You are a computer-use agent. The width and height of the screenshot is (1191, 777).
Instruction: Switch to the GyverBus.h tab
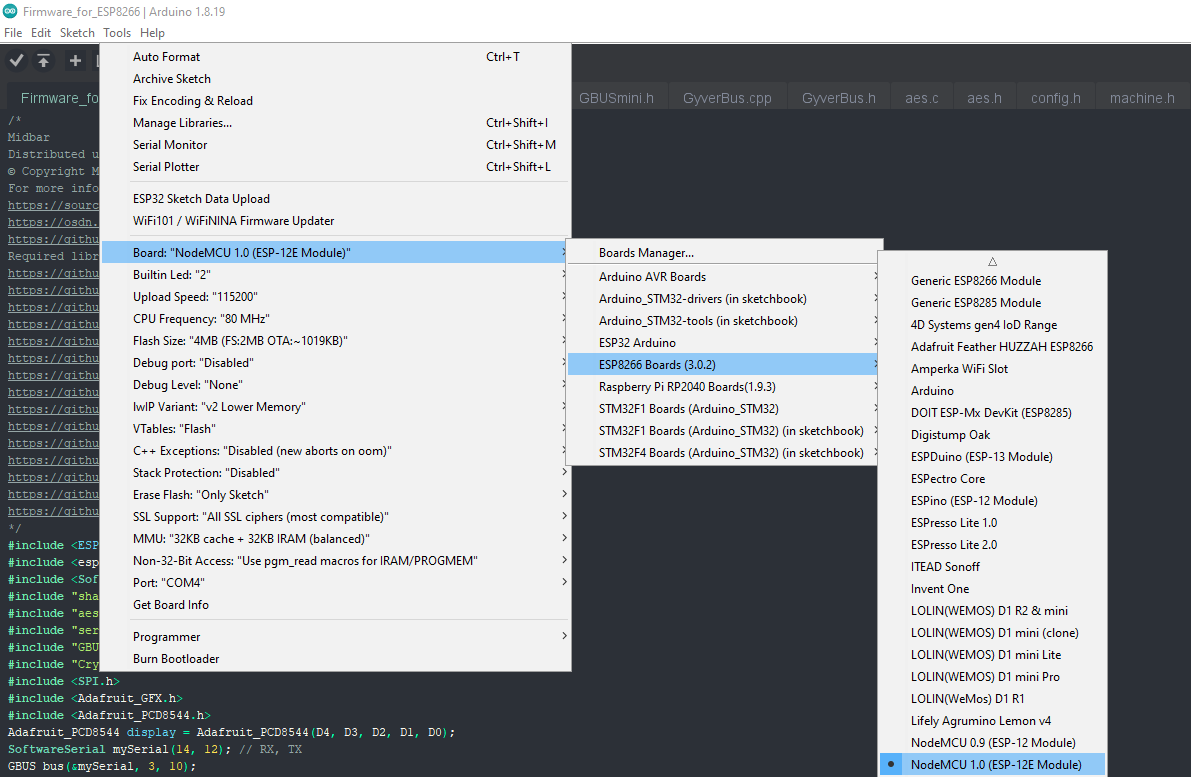839,98
